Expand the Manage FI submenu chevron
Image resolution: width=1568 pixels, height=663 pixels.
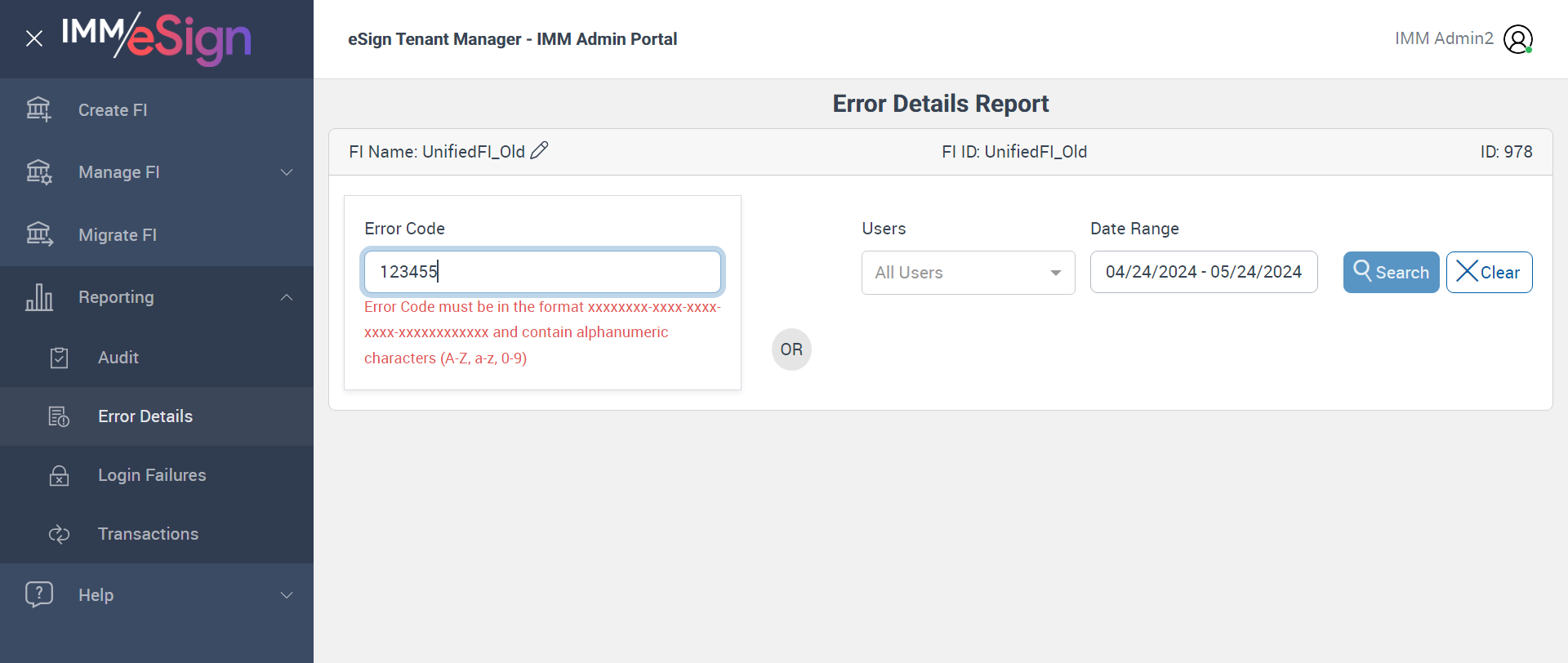tap(287, 172)
